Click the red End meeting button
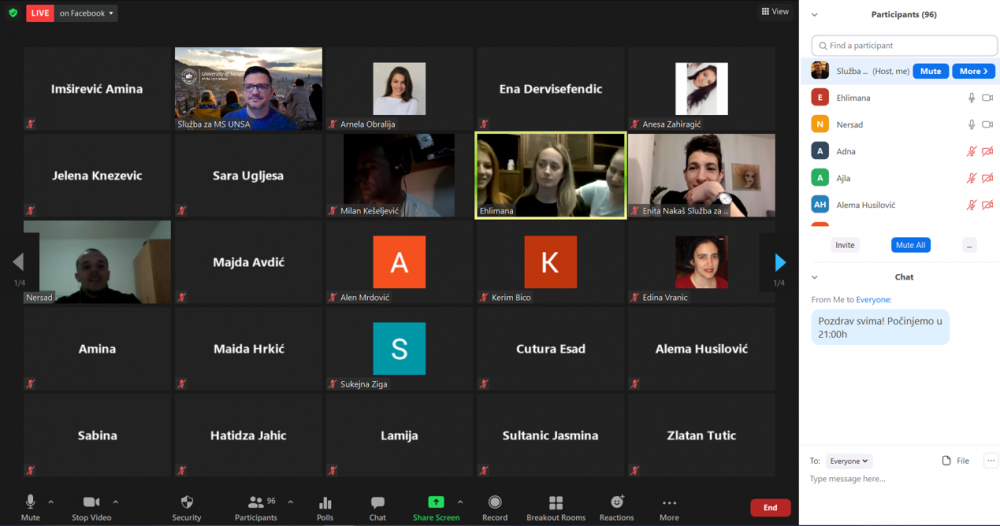This screenshot has width=1000, height=526. (x=770, y=508)
